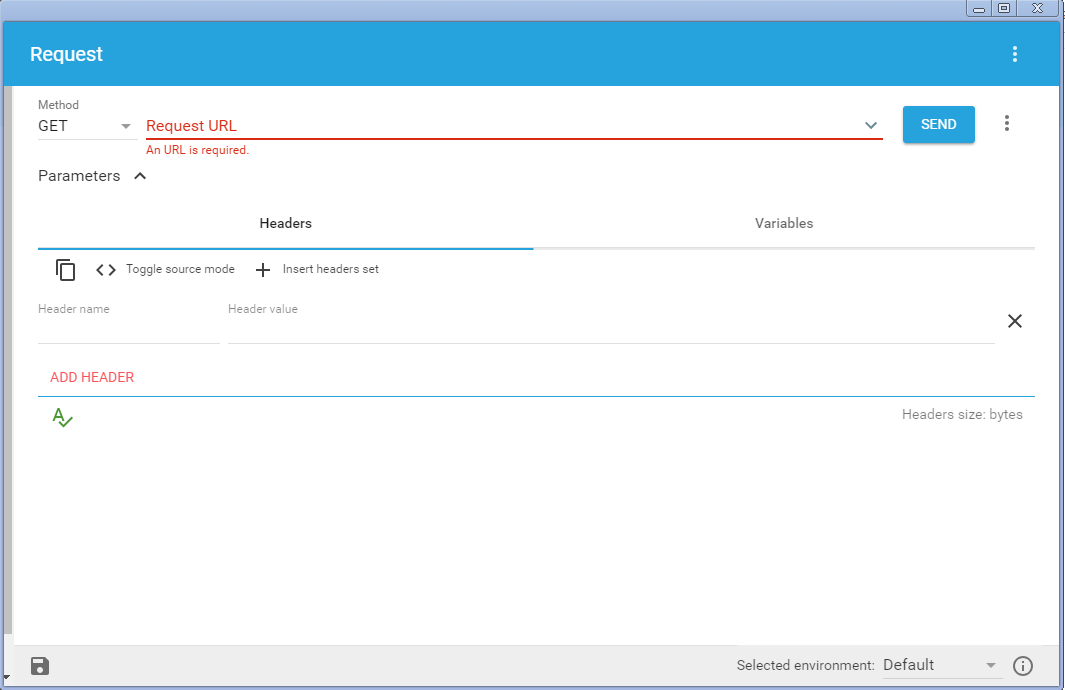Remove the header row with the X icon
Viewport: 1065px width, 690px height.
[x=1015, y=321]
